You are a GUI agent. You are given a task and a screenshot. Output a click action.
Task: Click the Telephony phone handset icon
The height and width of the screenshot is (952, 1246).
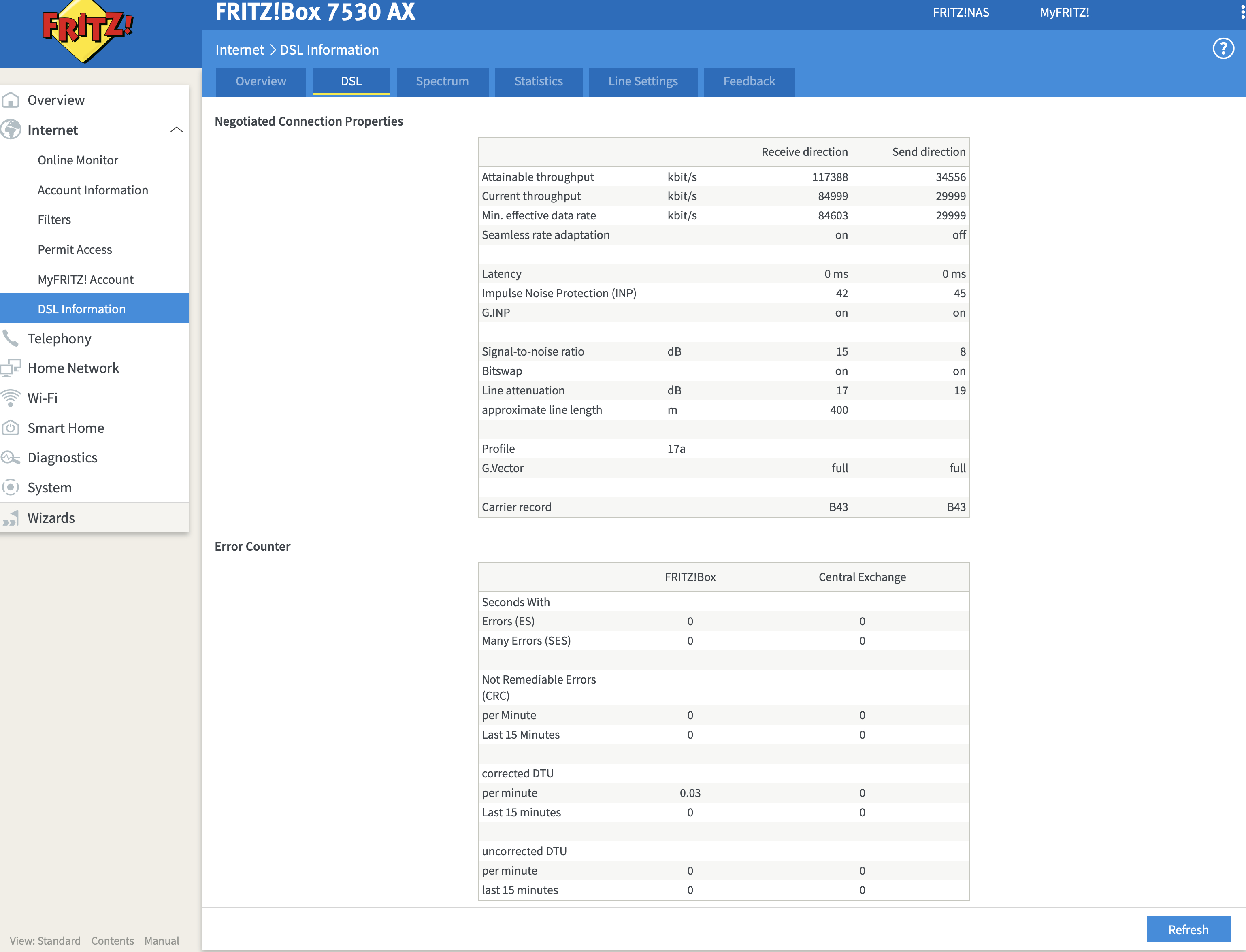[11, 338]
